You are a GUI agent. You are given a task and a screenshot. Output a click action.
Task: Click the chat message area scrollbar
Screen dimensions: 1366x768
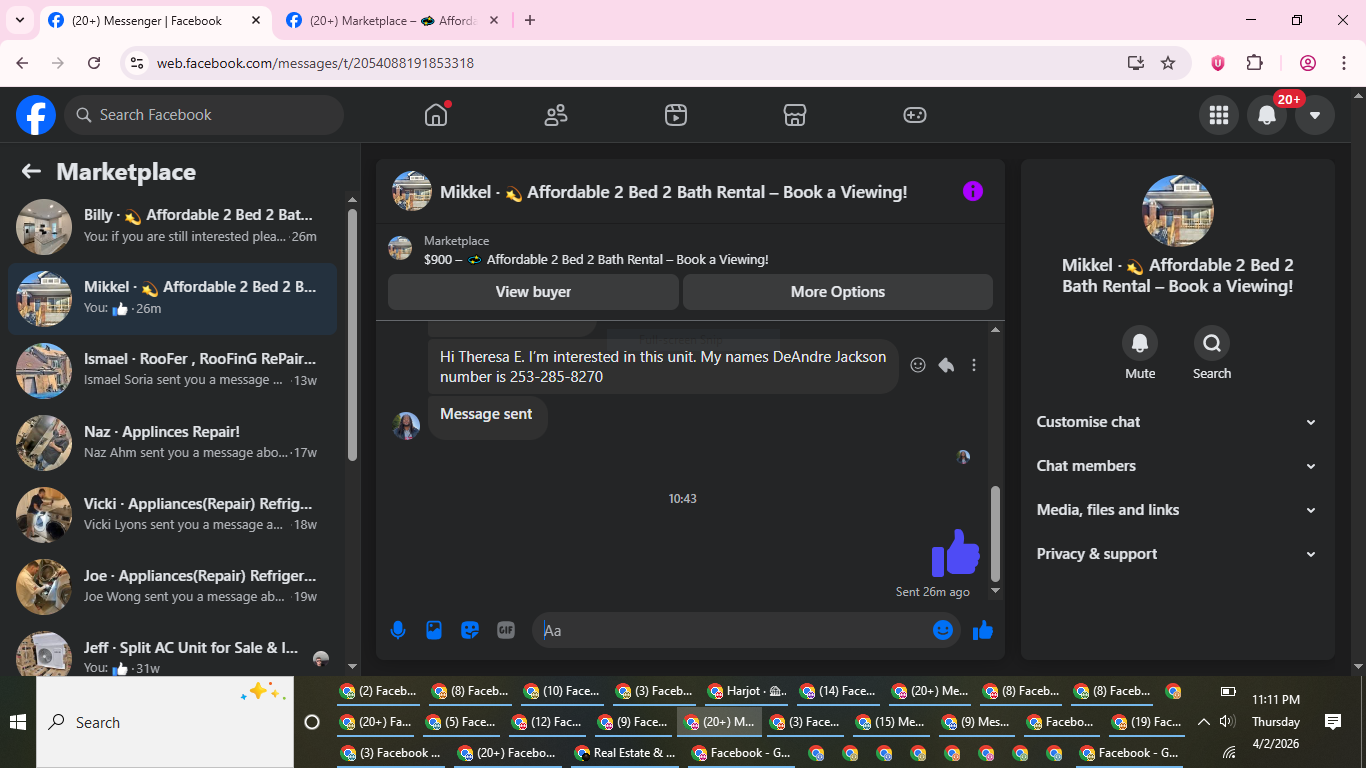(x=995, y=533)
